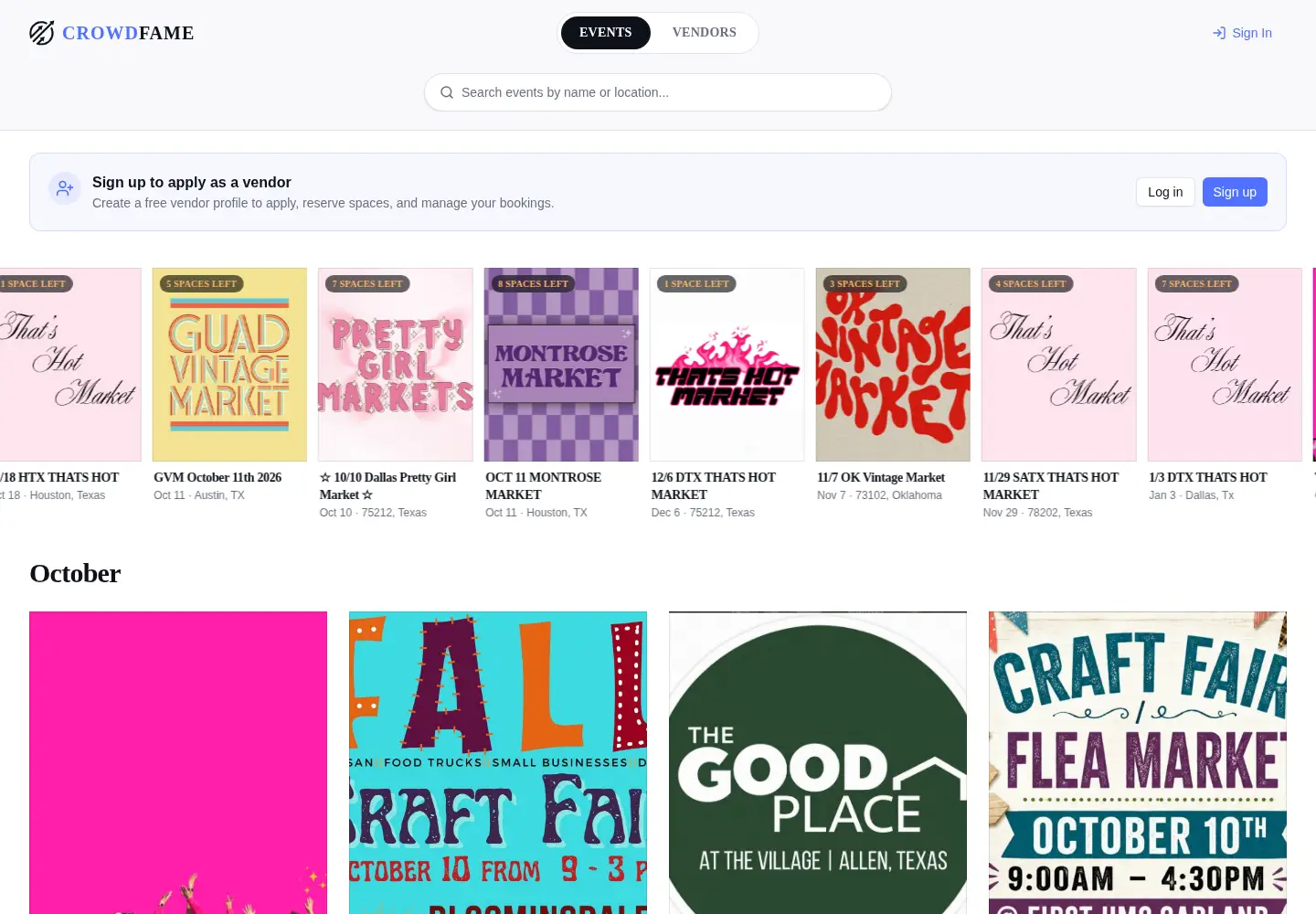Open the flaming Thats Hot Market poster
This screenshot has height=914, width=1316.
click(x=727, y=365)
